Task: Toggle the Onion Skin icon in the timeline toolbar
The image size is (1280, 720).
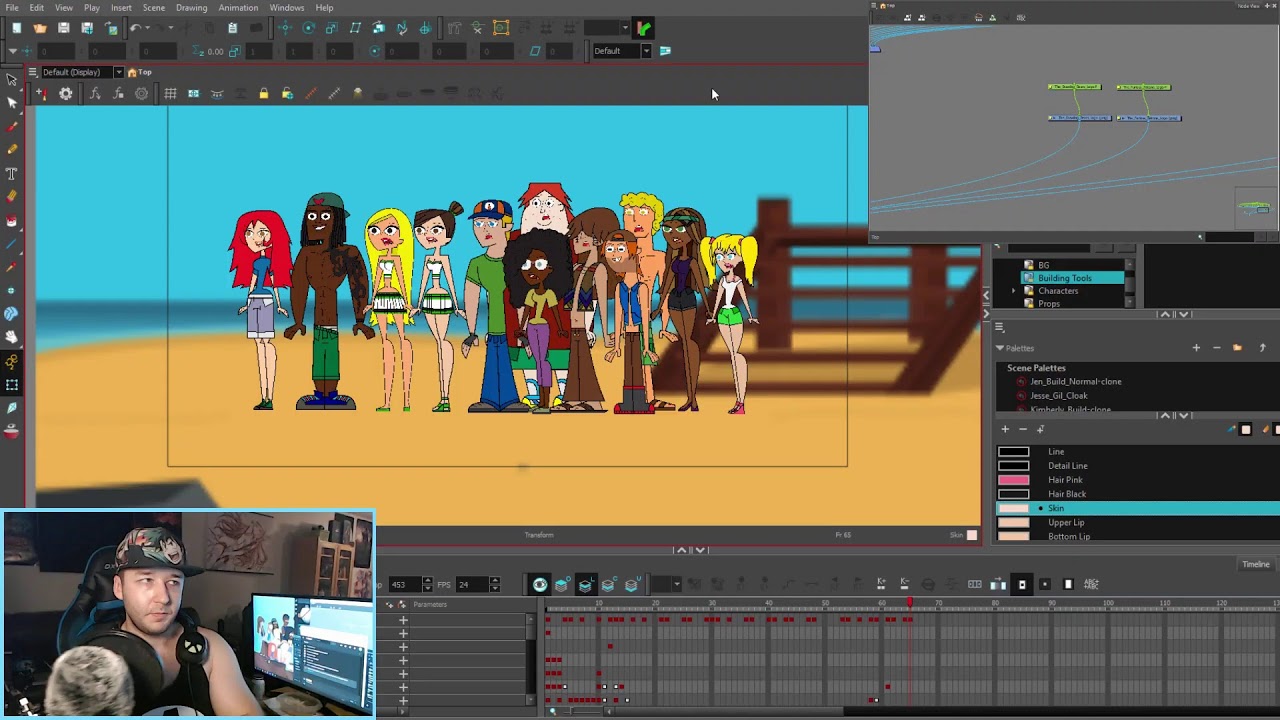Action: (x=562, y=584)
